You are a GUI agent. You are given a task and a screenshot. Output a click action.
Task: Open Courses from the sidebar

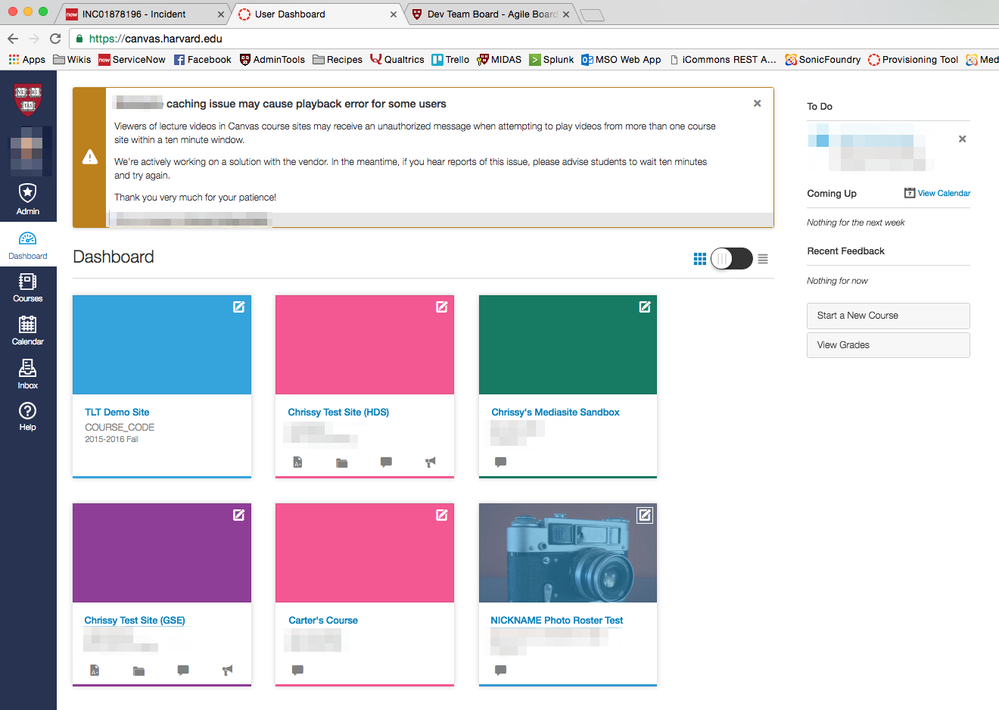pyautogui.click(x=28, y=287)
